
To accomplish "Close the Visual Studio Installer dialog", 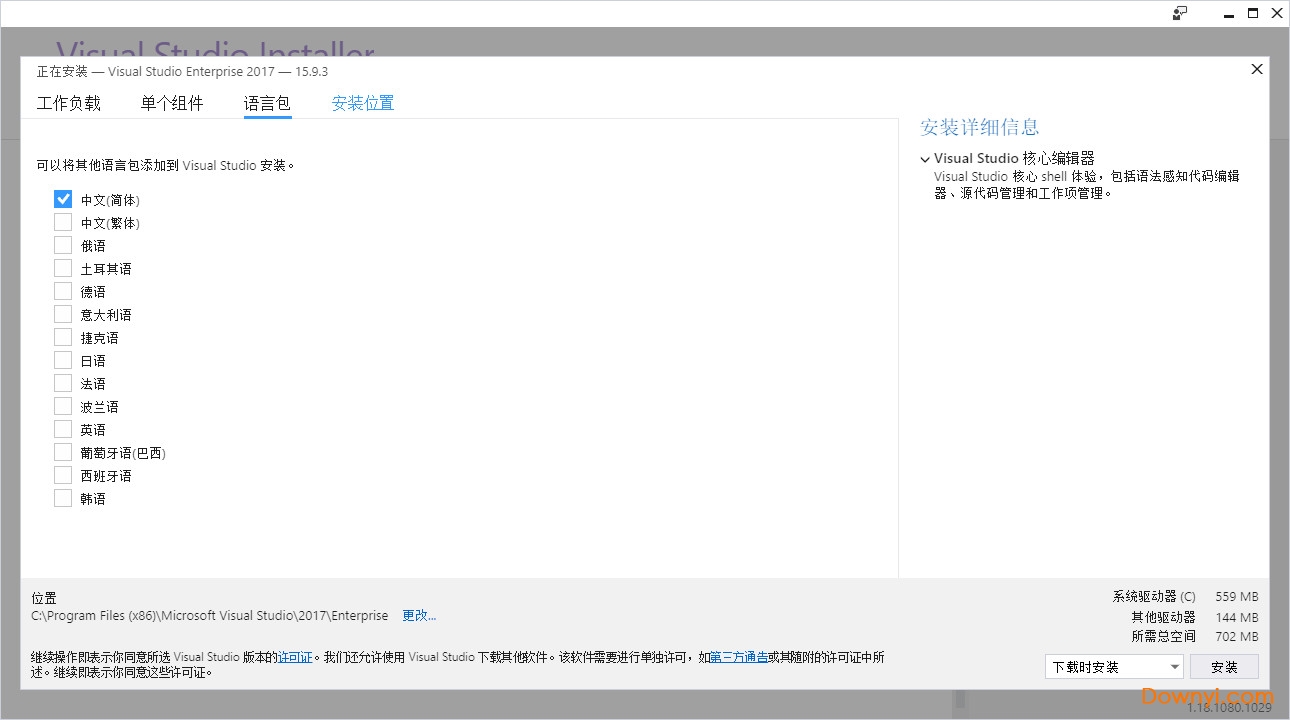I will coord(1256,69).
